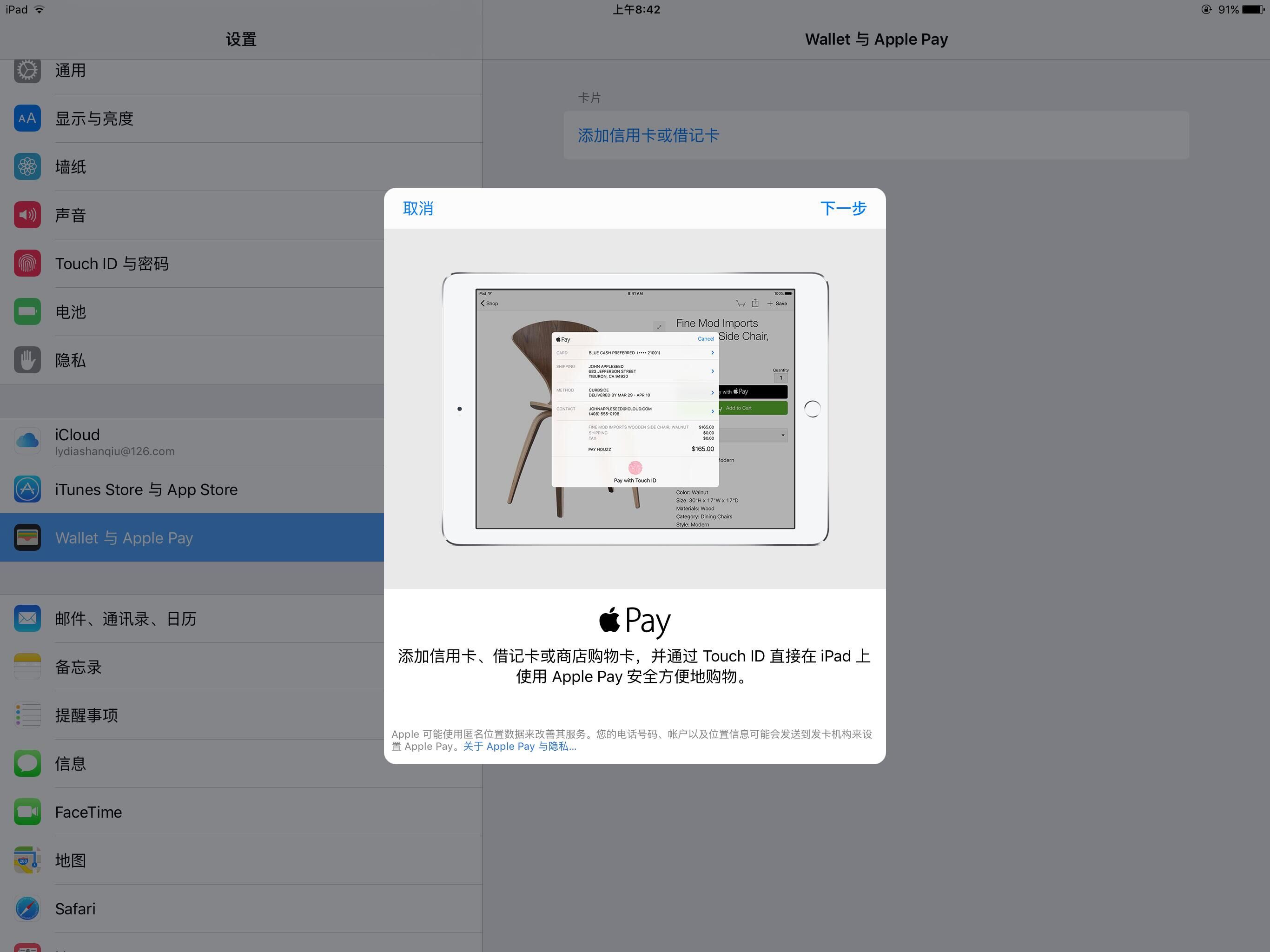Tap the rotation lock status icon
This screenshot has width=1270, height=952.
(1206, 10)
